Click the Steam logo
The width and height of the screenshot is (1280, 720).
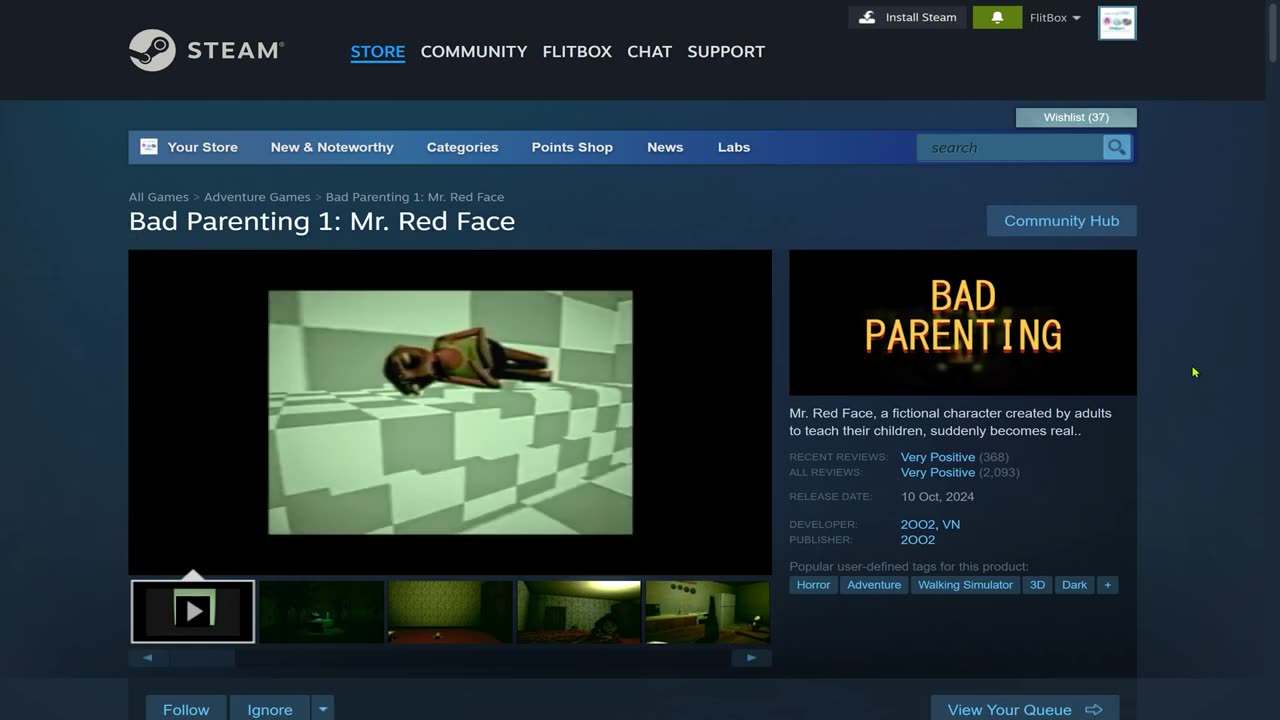point(207,50)
